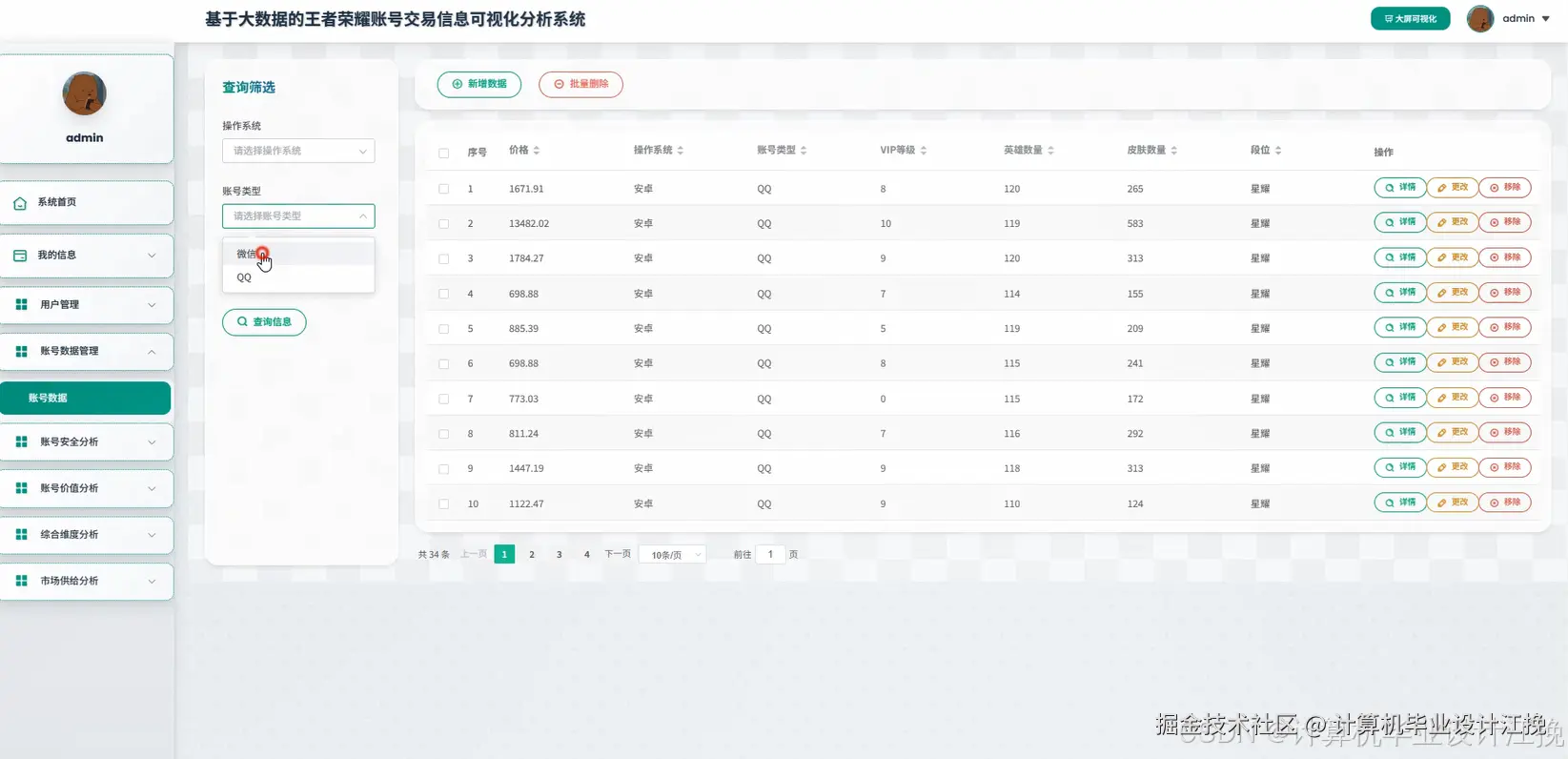
Task: Open the header admin dropdown arrow
Action: point(1545,19)
